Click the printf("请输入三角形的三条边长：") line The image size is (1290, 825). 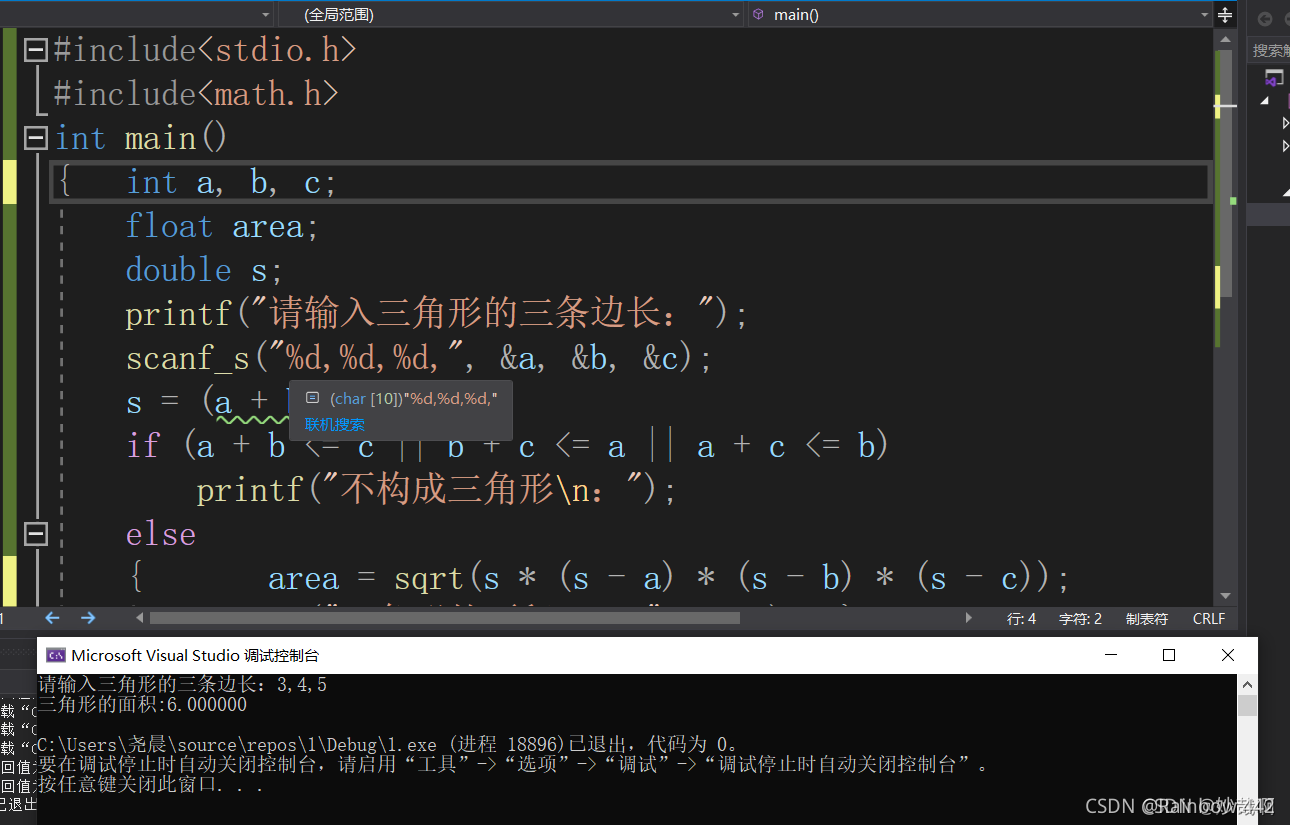[437, 314]
